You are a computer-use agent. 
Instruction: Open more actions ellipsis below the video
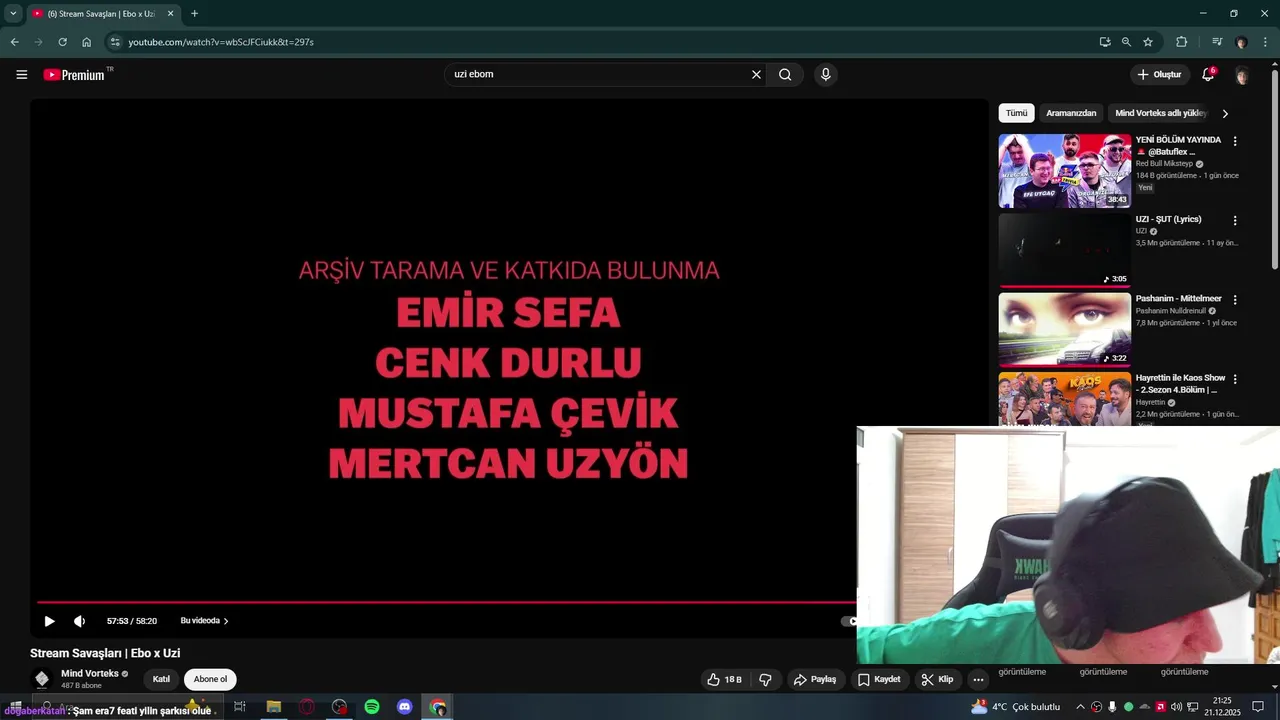coord(978,679)
